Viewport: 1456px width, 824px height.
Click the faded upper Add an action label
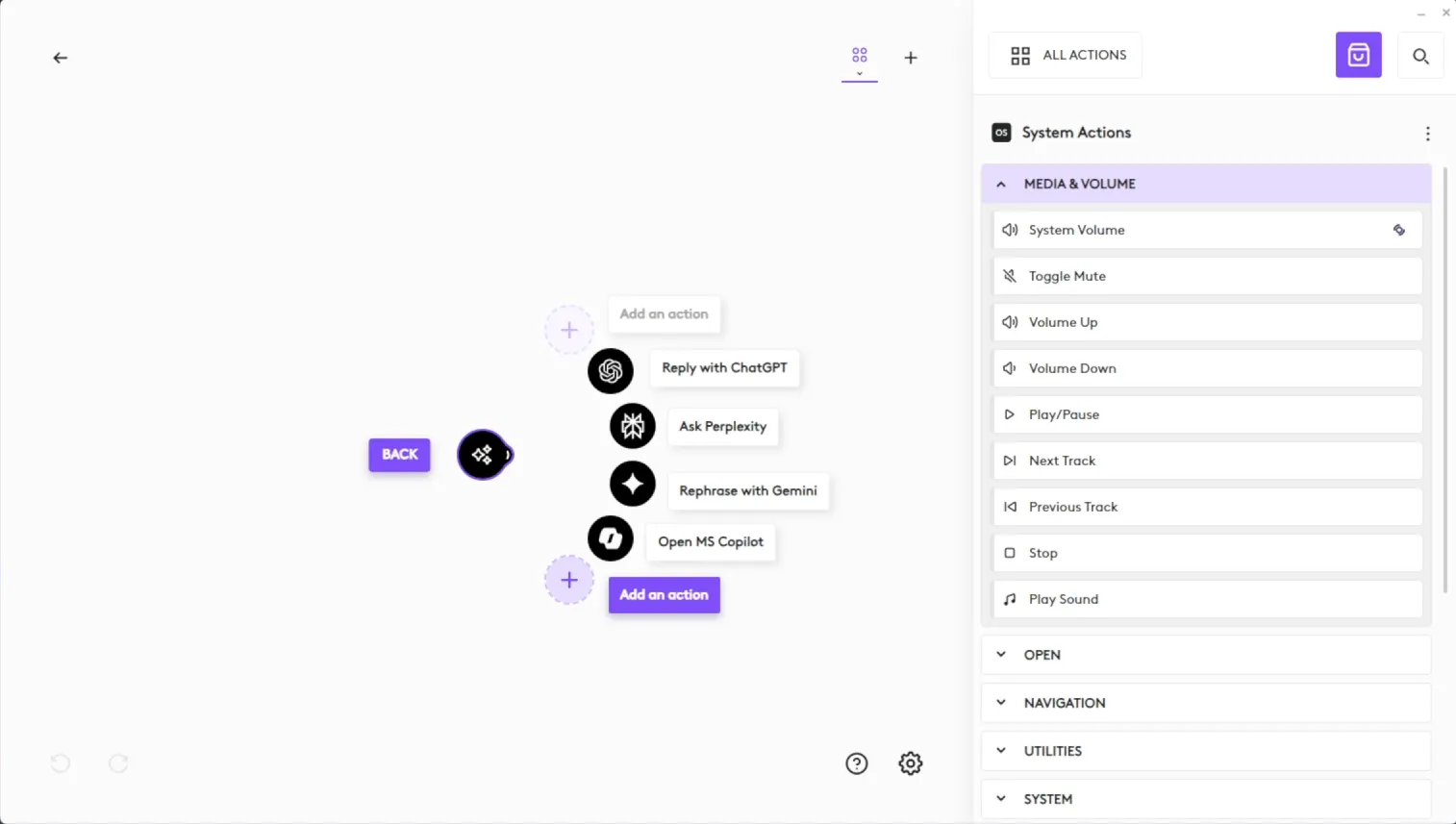tap(664, 314)
